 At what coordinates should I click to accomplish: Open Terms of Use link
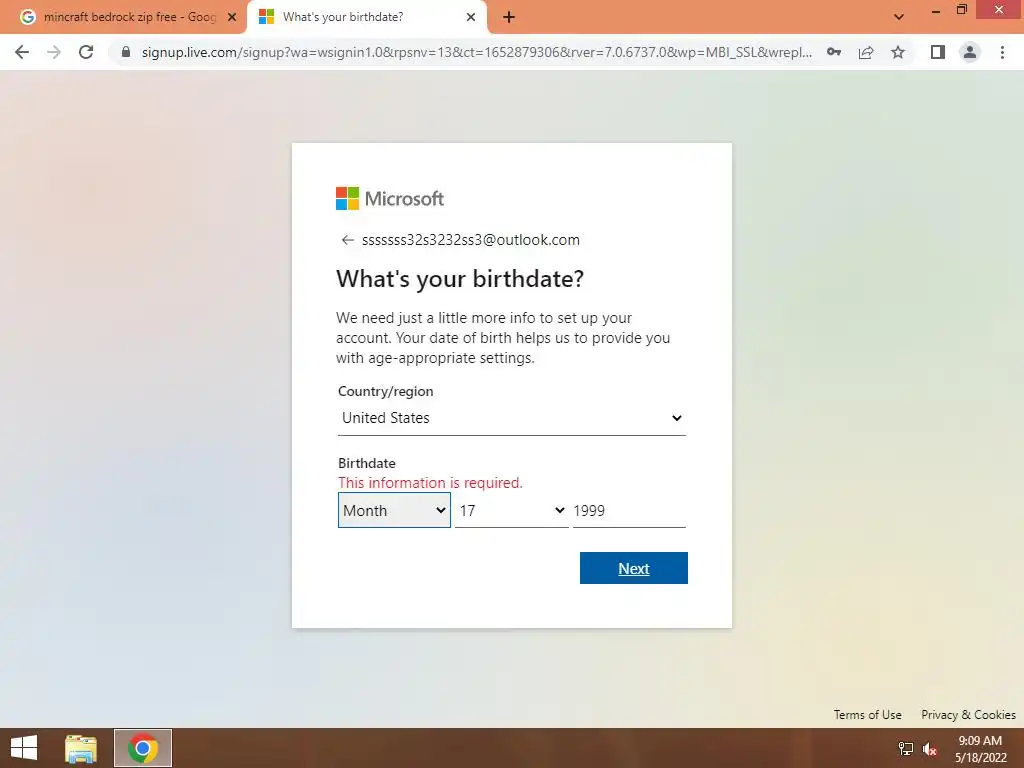(x=867, y=714)
